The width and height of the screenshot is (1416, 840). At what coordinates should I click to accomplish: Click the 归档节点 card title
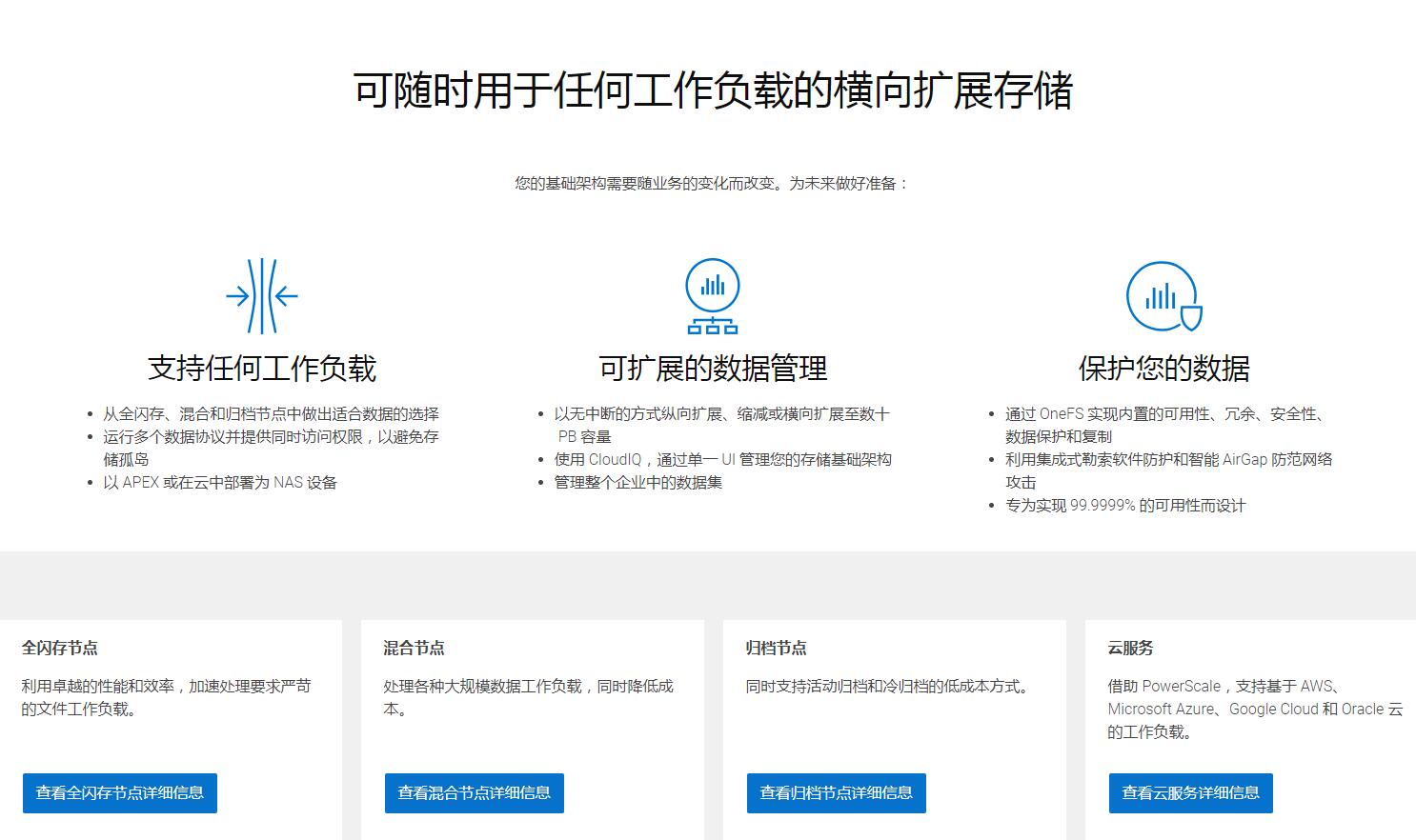(x=776, y=649)
